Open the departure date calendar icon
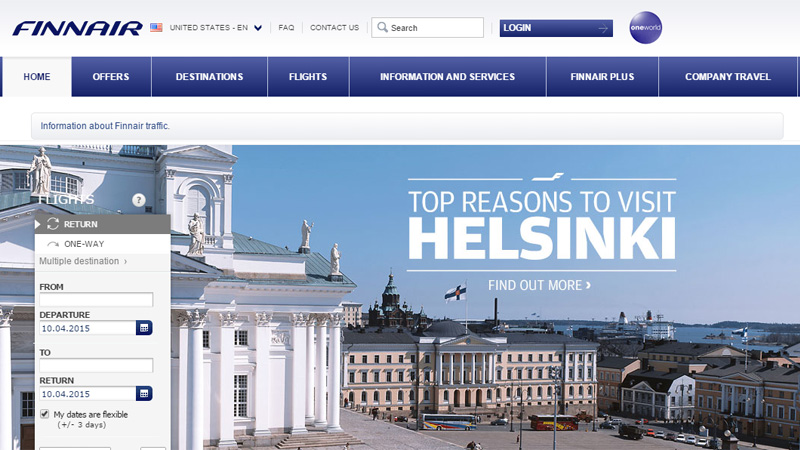This screenshot has width=800, height=450. click(144, 328)
